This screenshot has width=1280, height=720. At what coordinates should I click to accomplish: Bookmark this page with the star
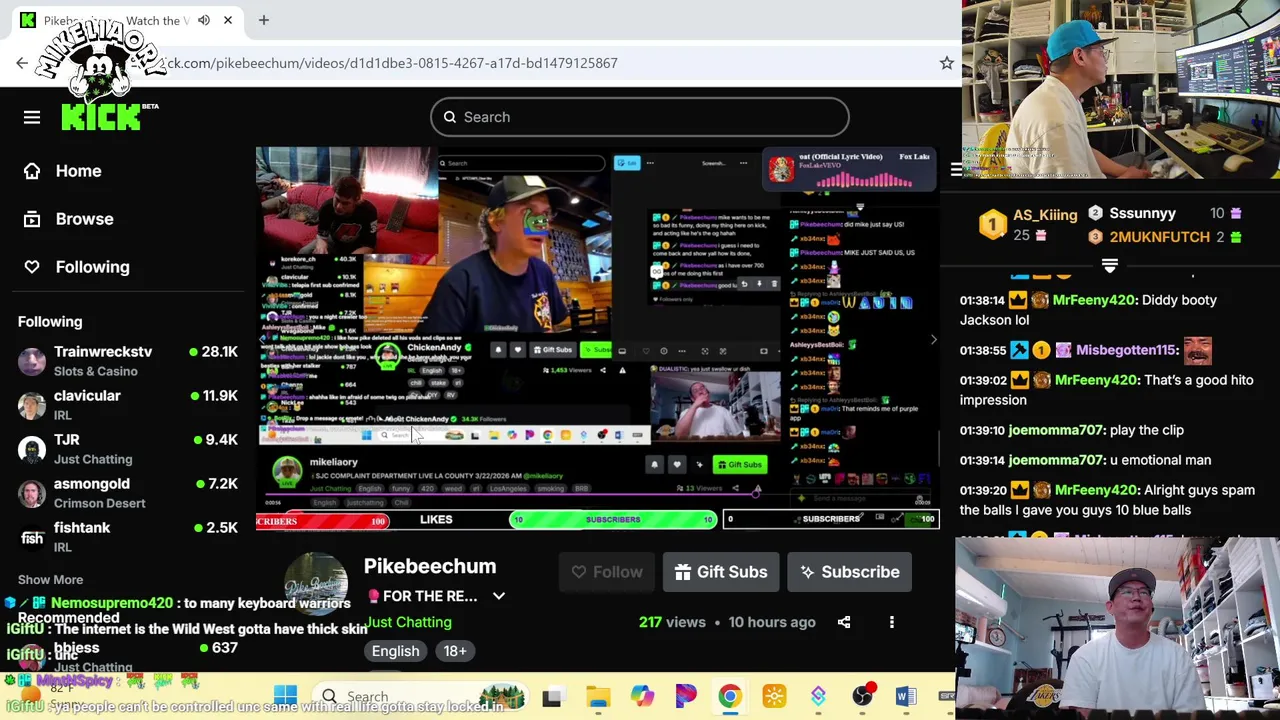pos(946,63)
